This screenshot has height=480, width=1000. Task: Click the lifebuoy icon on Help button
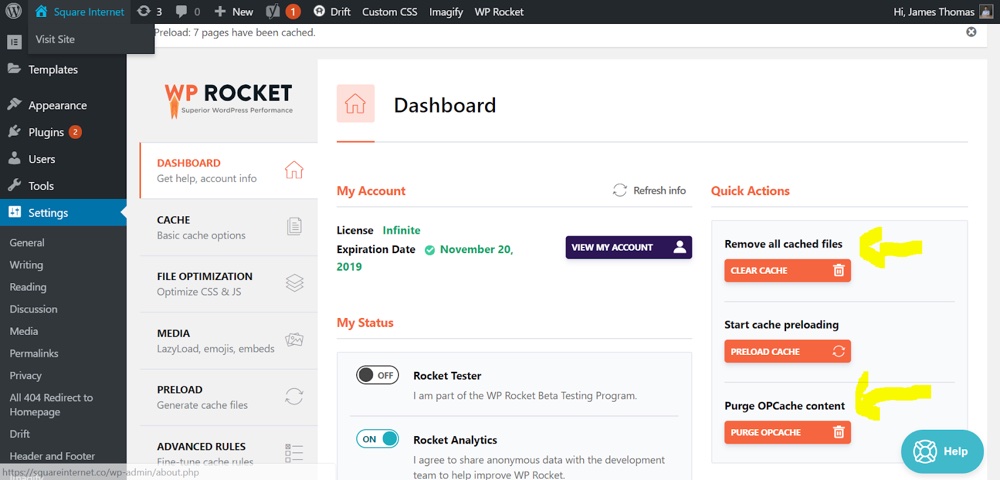[925, 451]
